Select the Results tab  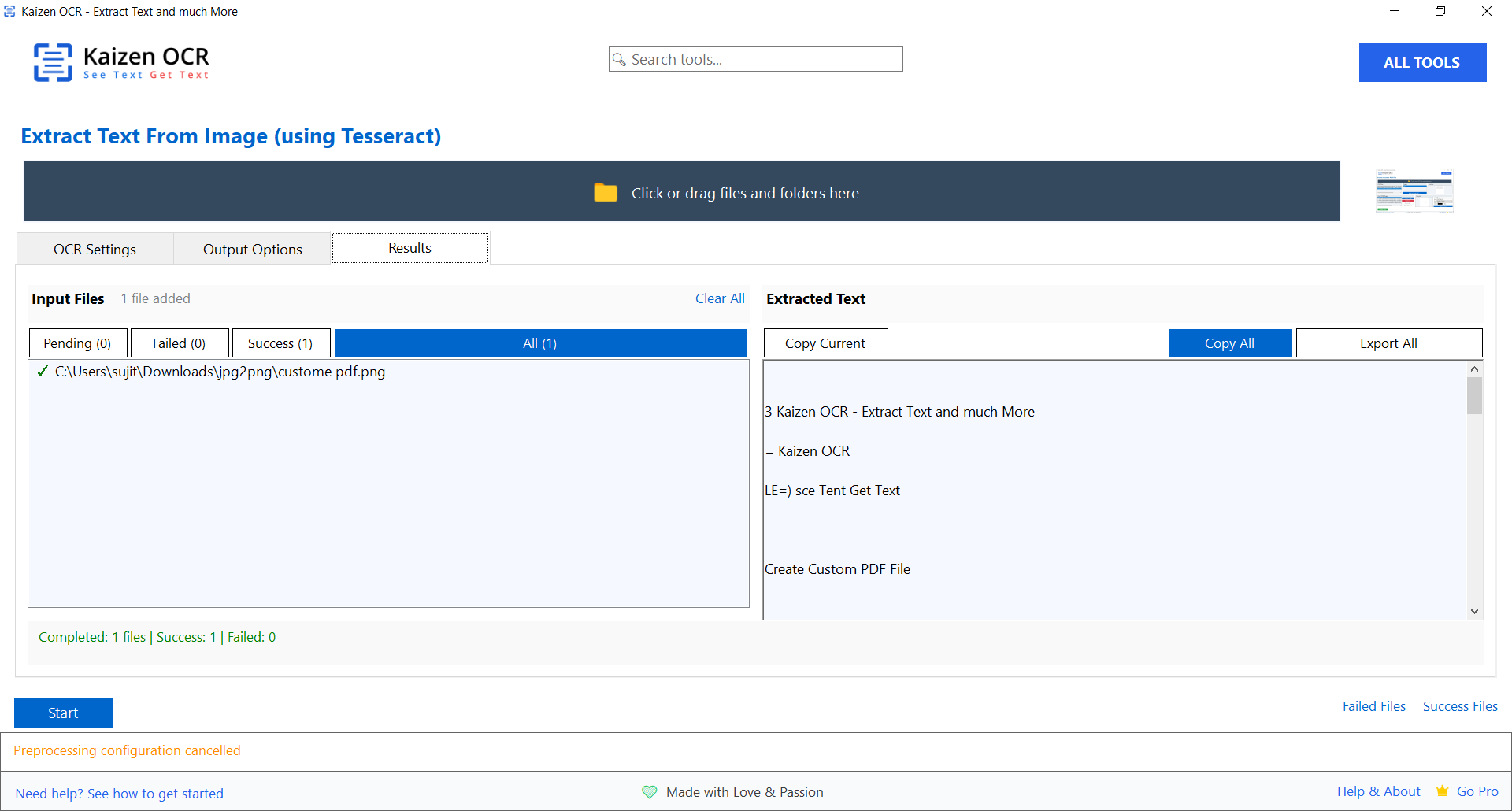[x=409, y=248]
